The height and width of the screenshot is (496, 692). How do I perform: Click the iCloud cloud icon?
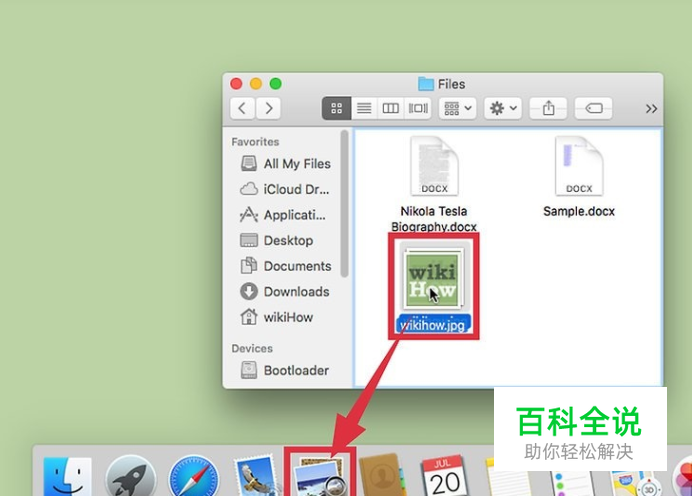(248, 189)
